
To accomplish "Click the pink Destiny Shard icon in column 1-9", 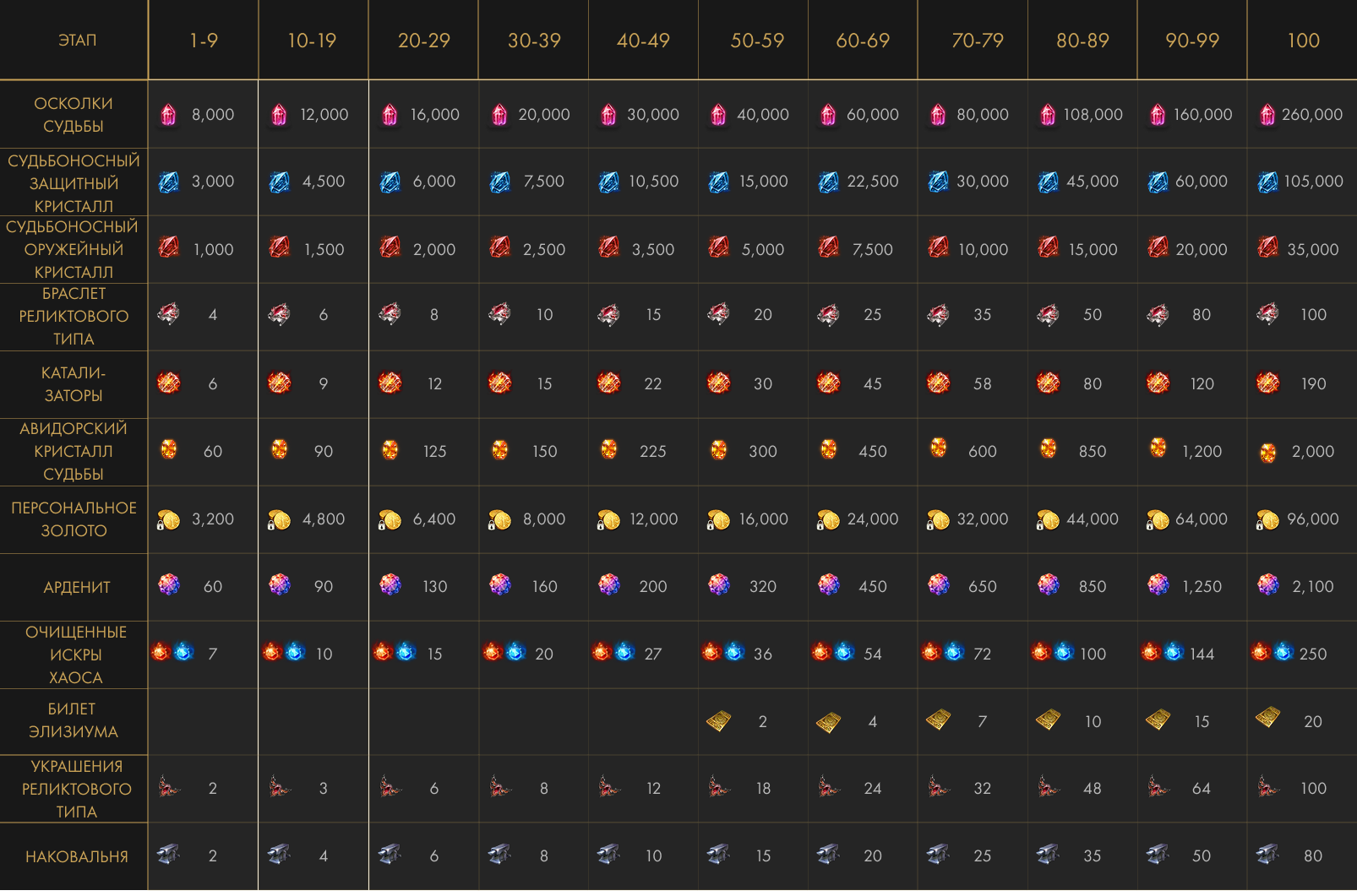I will (169, 114).
